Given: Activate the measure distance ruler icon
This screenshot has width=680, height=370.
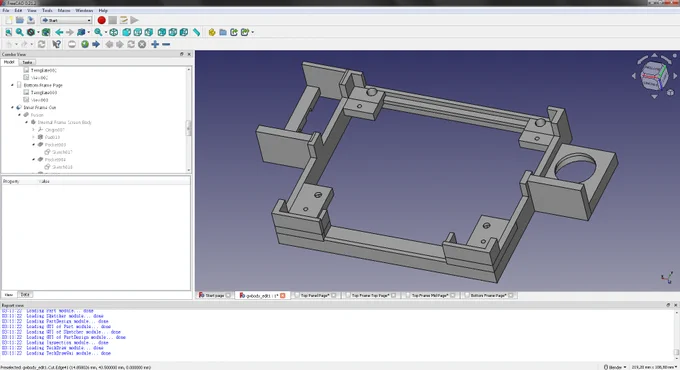Looking at the screenshot, I should point(196,32).
